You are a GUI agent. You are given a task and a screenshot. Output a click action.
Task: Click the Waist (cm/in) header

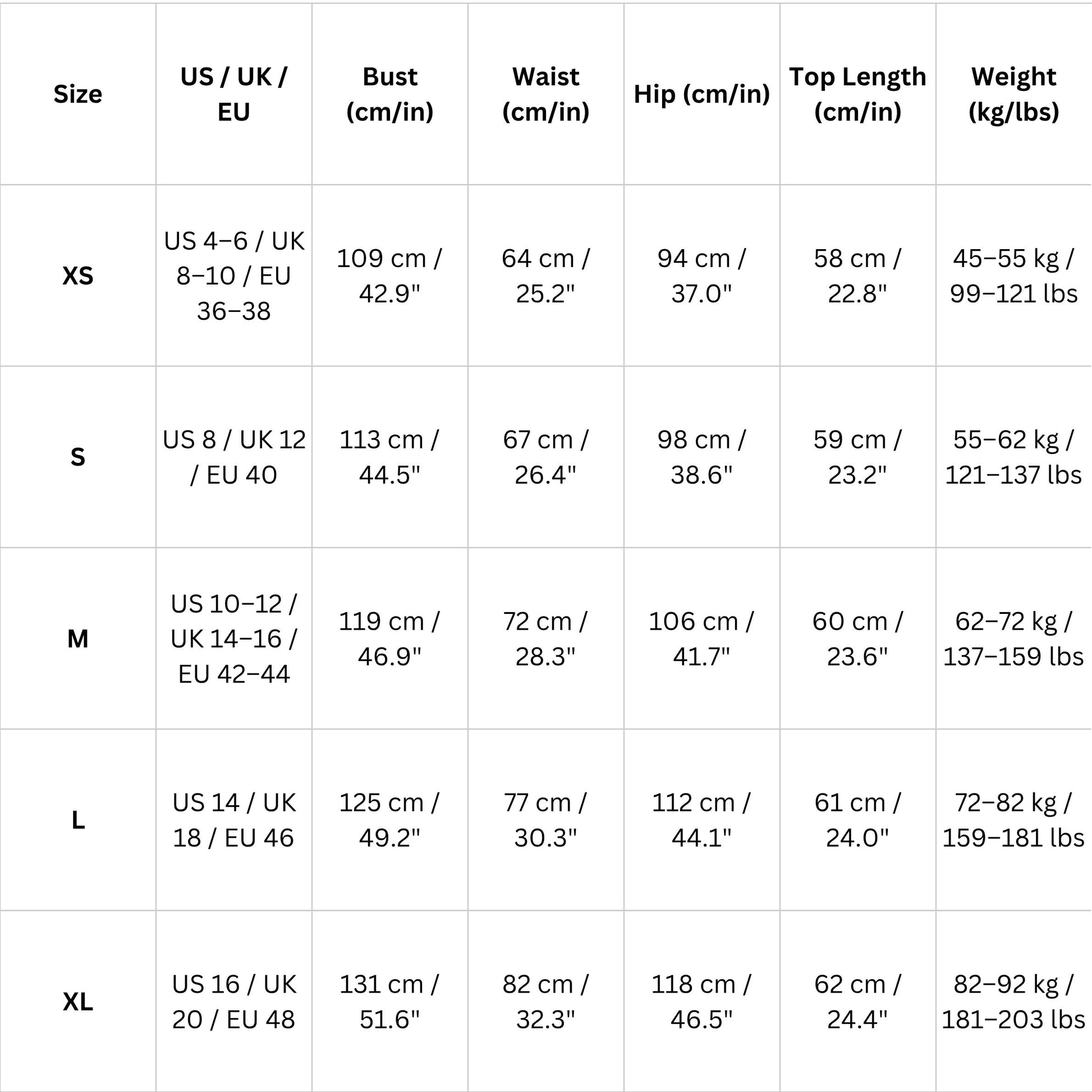coord(546,94)
